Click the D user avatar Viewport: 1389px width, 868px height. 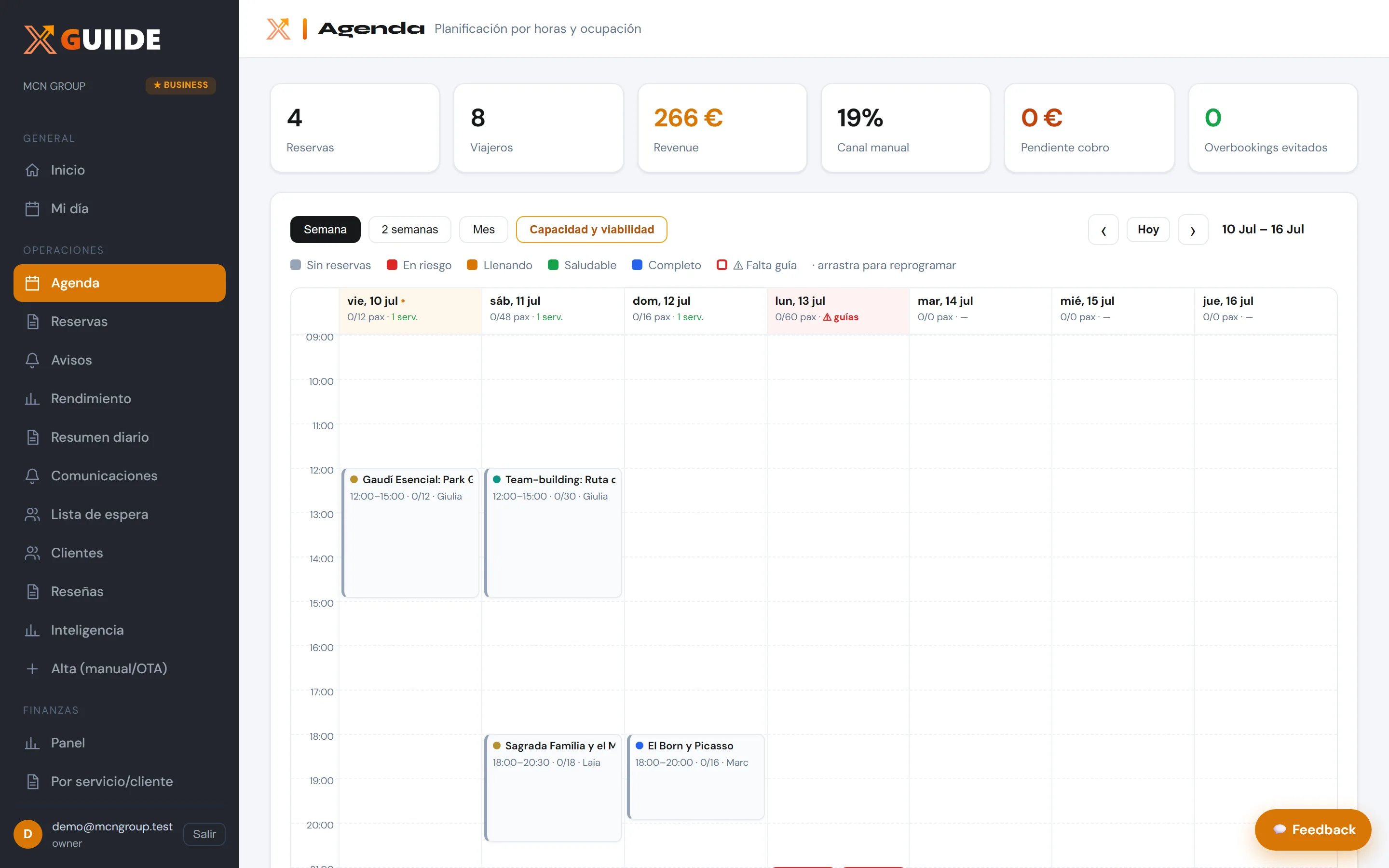pyautogui.click(x=27, y=834)
